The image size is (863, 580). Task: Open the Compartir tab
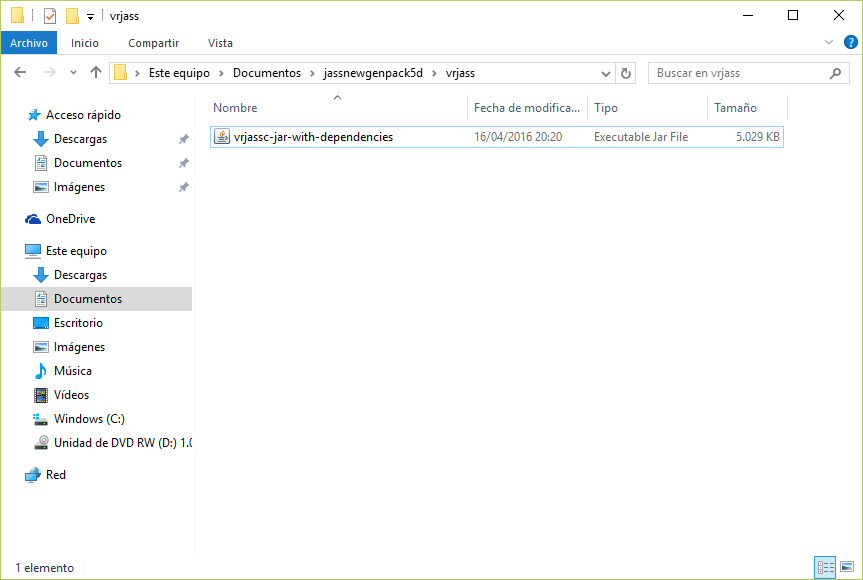(x=154, y=43)
